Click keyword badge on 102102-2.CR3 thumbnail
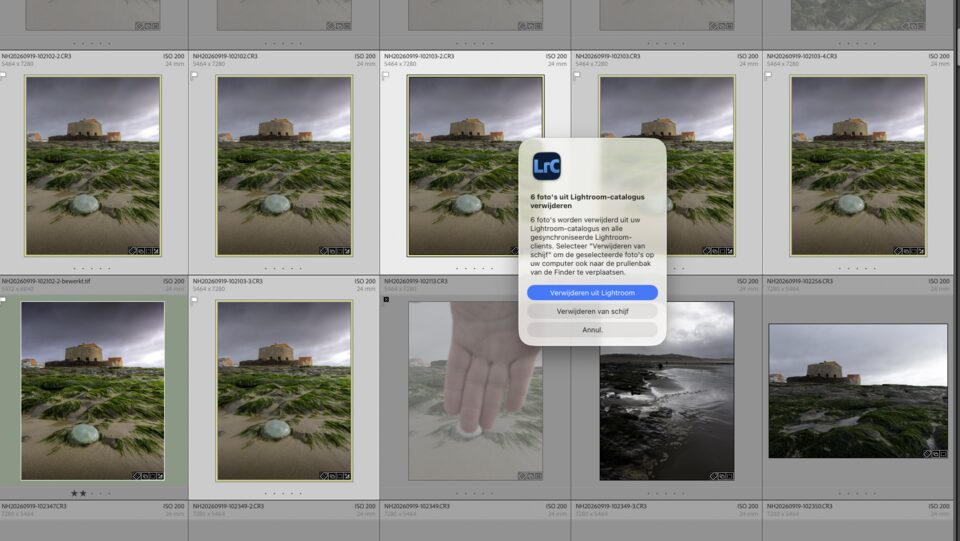The height and width of the screenshot is (541, 960). (x=132, y=251)
